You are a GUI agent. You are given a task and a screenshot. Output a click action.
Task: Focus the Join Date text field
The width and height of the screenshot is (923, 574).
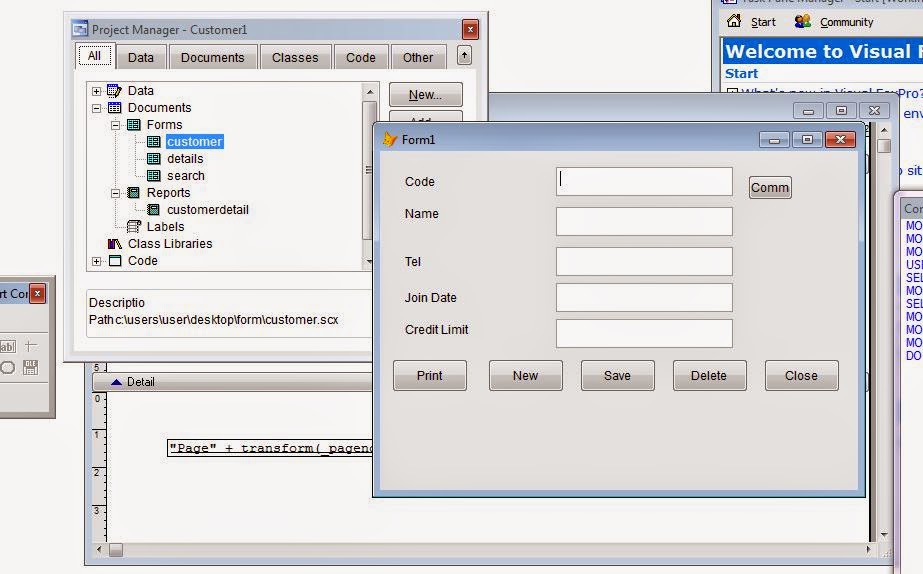644,298
